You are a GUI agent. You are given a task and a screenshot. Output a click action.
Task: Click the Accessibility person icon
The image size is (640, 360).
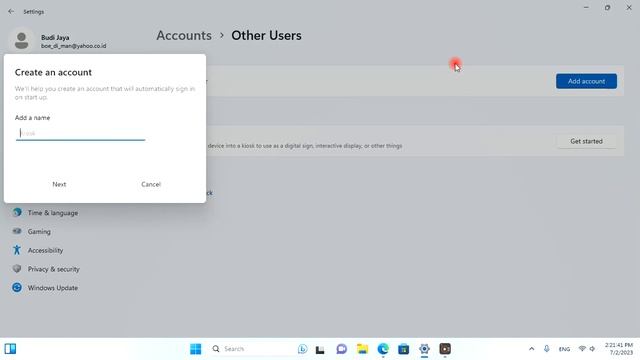(x=17, y=250)
